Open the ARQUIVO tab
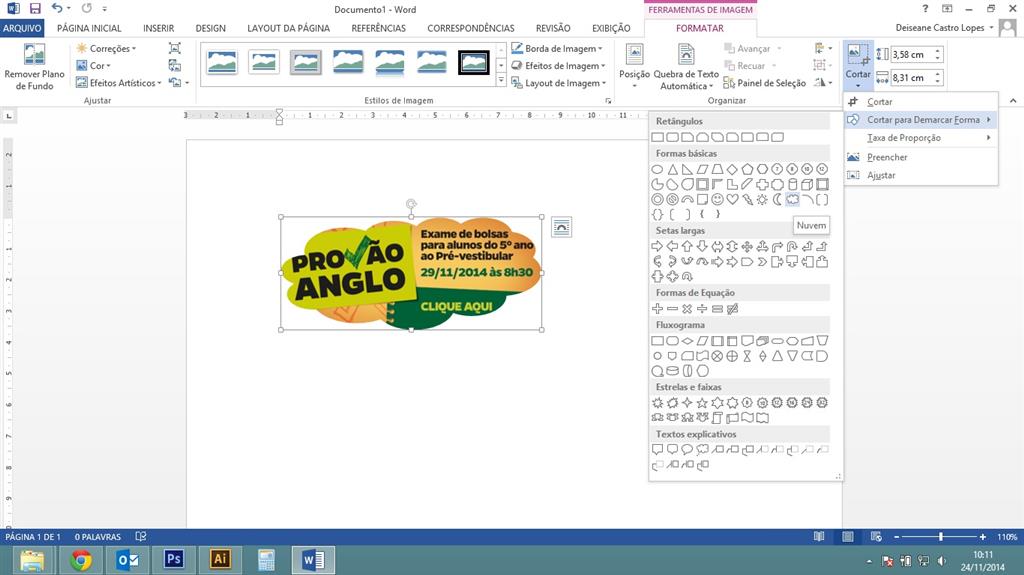 pos(22,28)
